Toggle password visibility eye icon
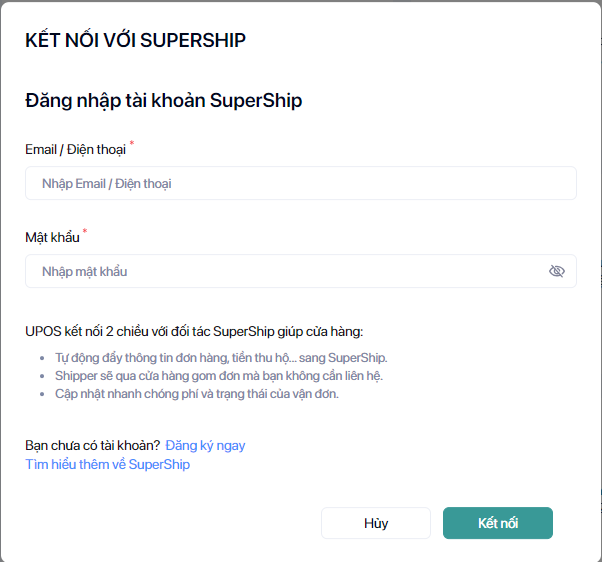This screenshot has width=602, height=562. [557, 271]
